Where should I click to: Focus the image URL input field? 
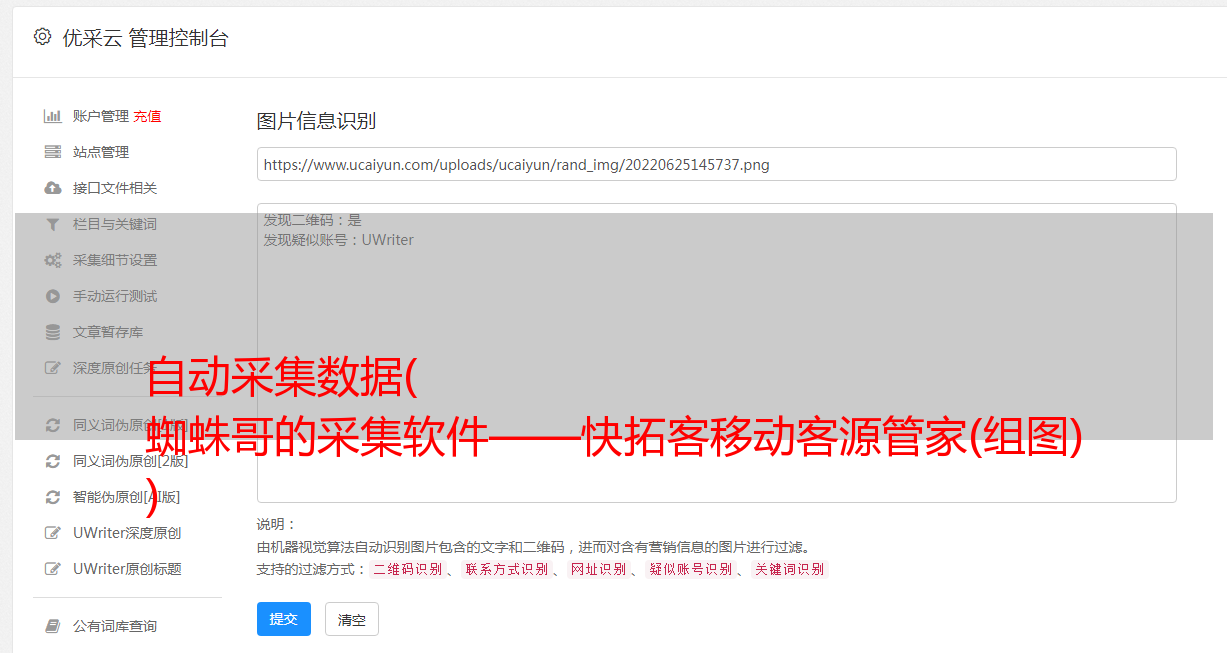[716, 164]
